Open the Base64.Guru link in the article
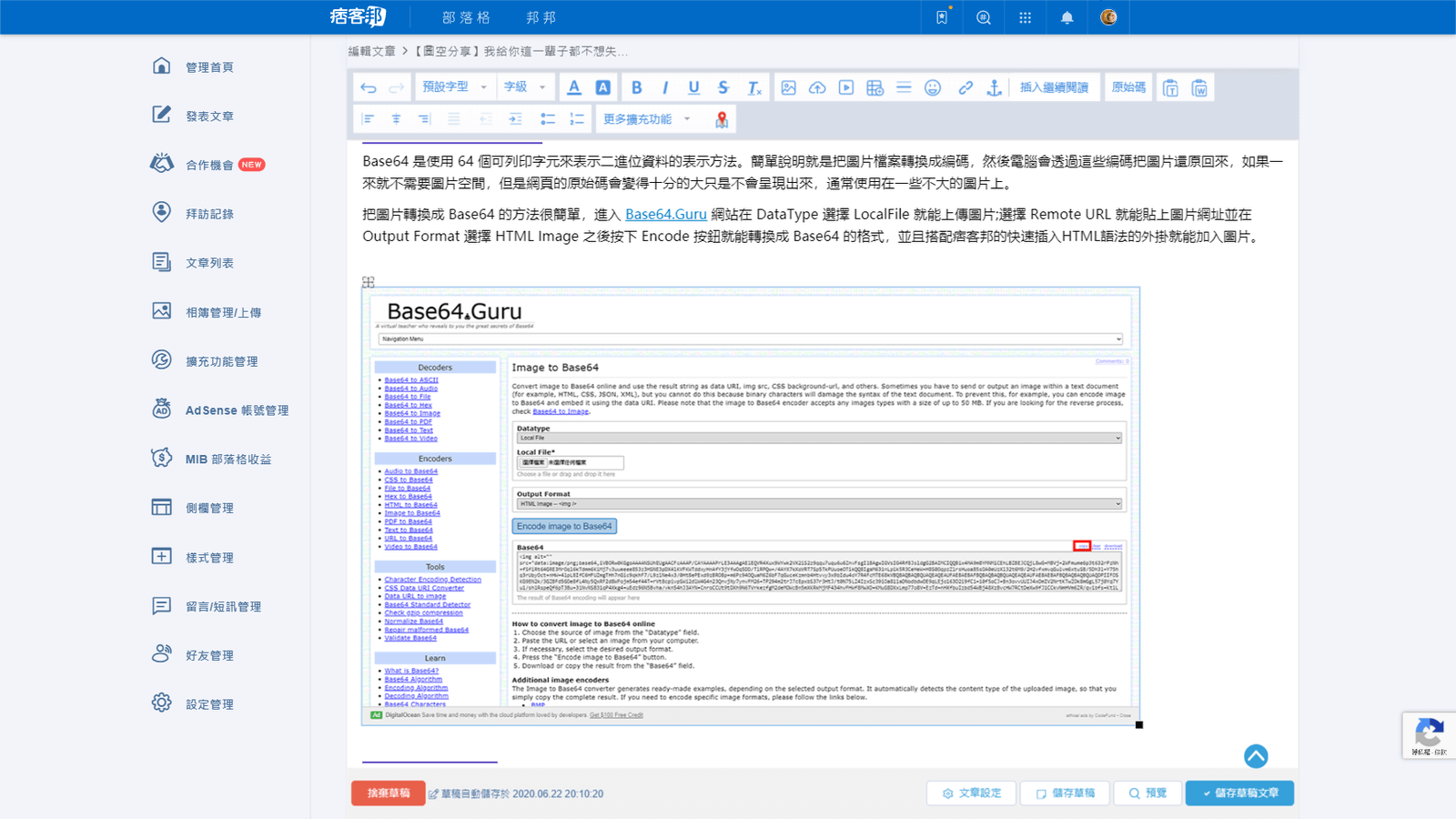Screen dimensions: 1456x819 [666, 215]
